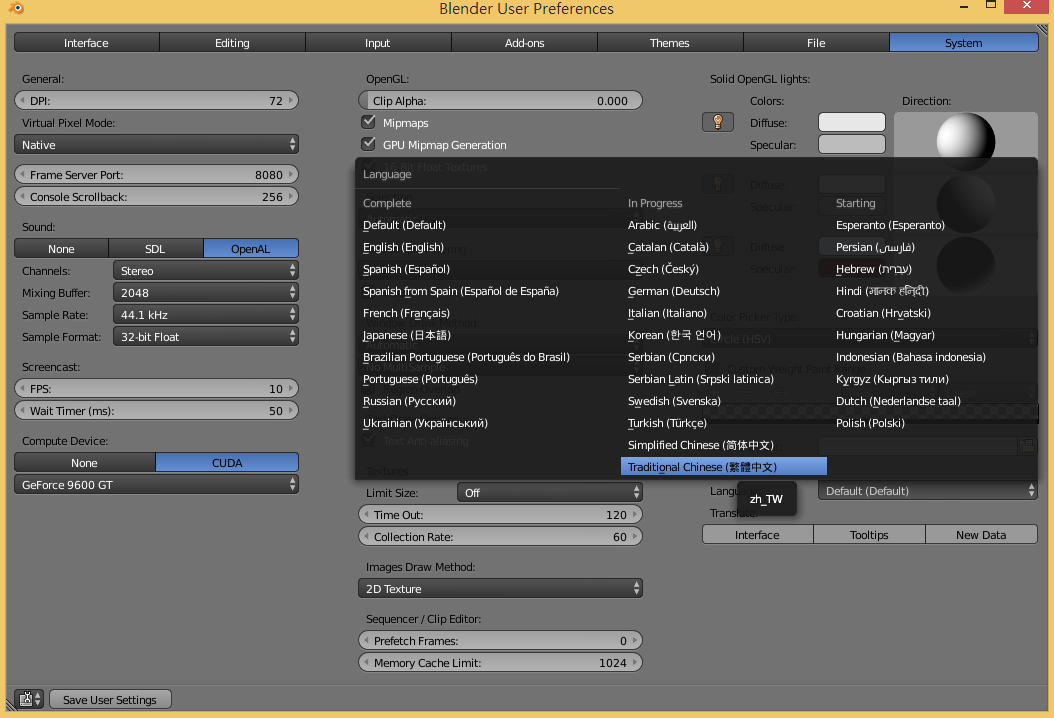Image resolution: width=1054 pixels, height=718 pixels.
Task: Select Esperanto language option
Action: click(933, 225)
